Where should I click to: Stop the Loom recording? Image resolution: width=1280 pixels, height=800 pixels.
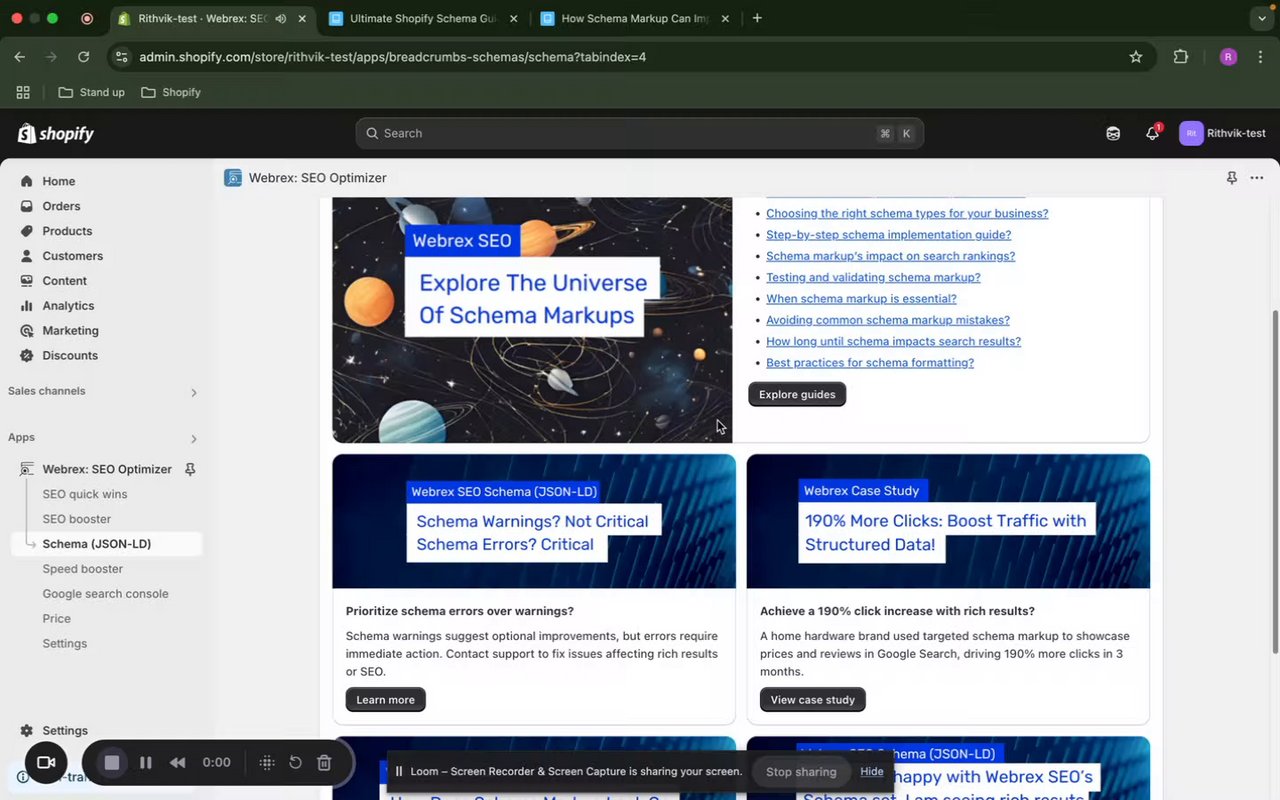[x=112, y=763]
